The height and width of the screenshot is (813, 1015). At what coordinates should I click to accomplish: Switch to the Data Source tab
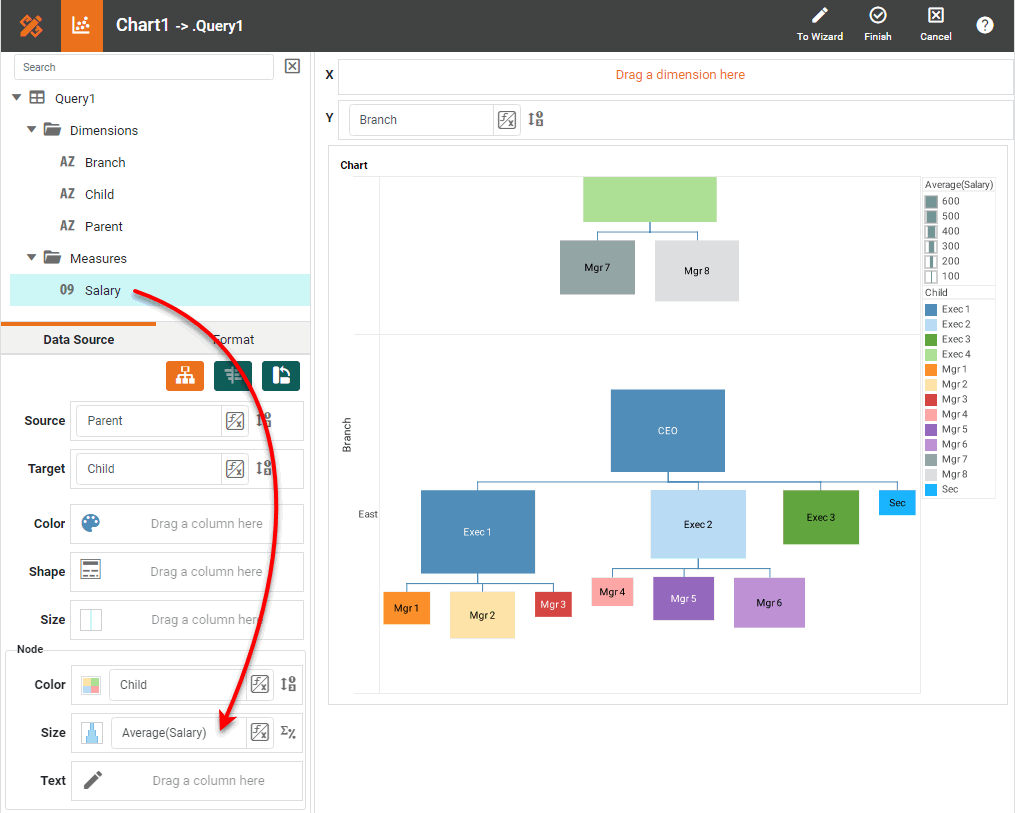pyautogui.click(x=78, y=340)
